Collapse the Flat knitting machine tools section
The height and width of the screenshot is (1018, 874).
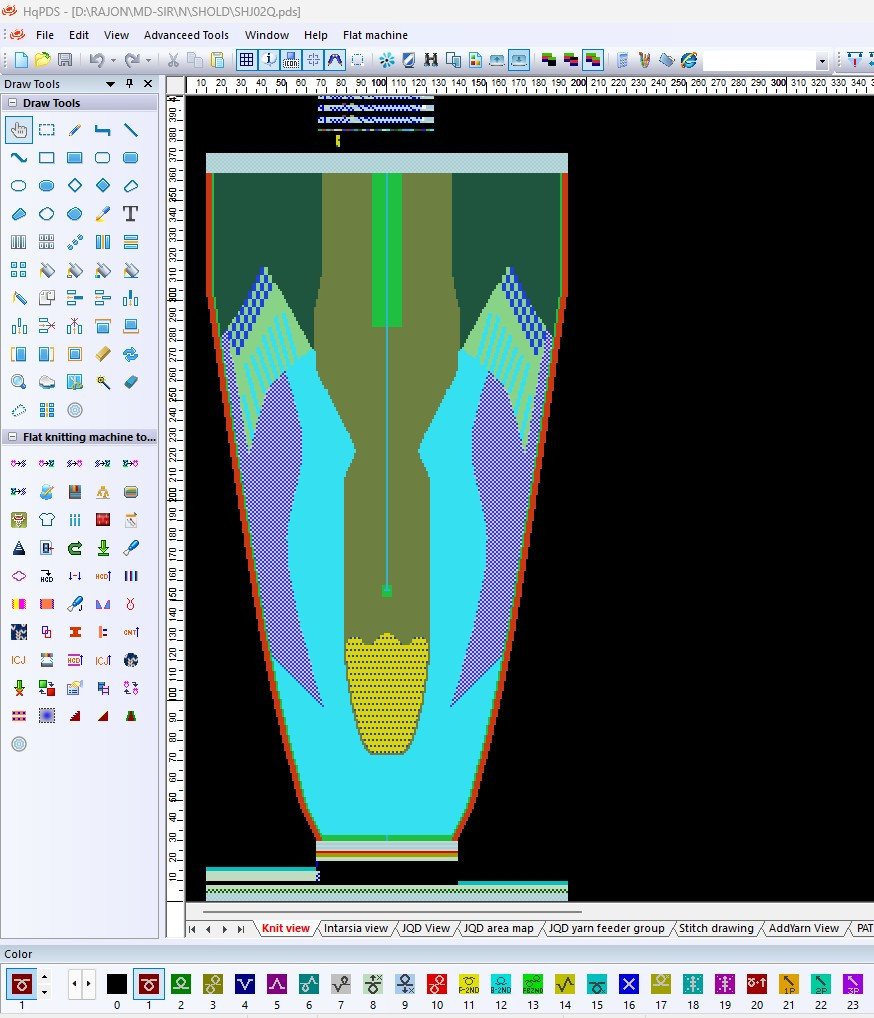(12, 437)
